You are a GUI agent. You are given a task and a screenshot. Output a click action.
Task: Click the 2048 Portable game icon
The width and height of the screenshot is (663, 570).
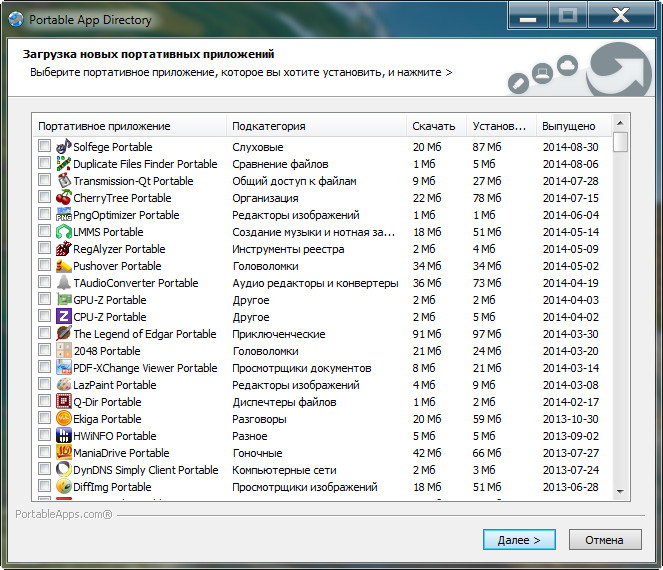click(63, 351)
